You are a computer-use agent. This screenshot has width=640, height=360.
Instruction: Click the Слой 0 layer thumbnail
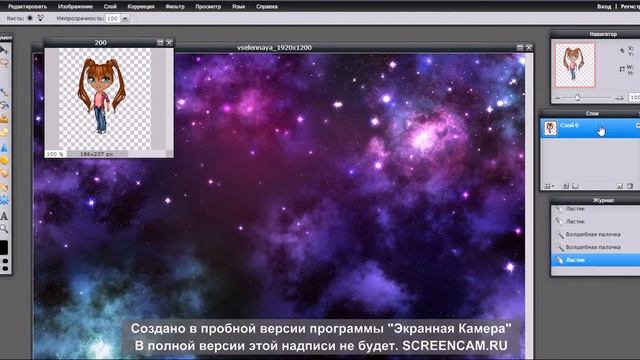(x=550, y=128)
